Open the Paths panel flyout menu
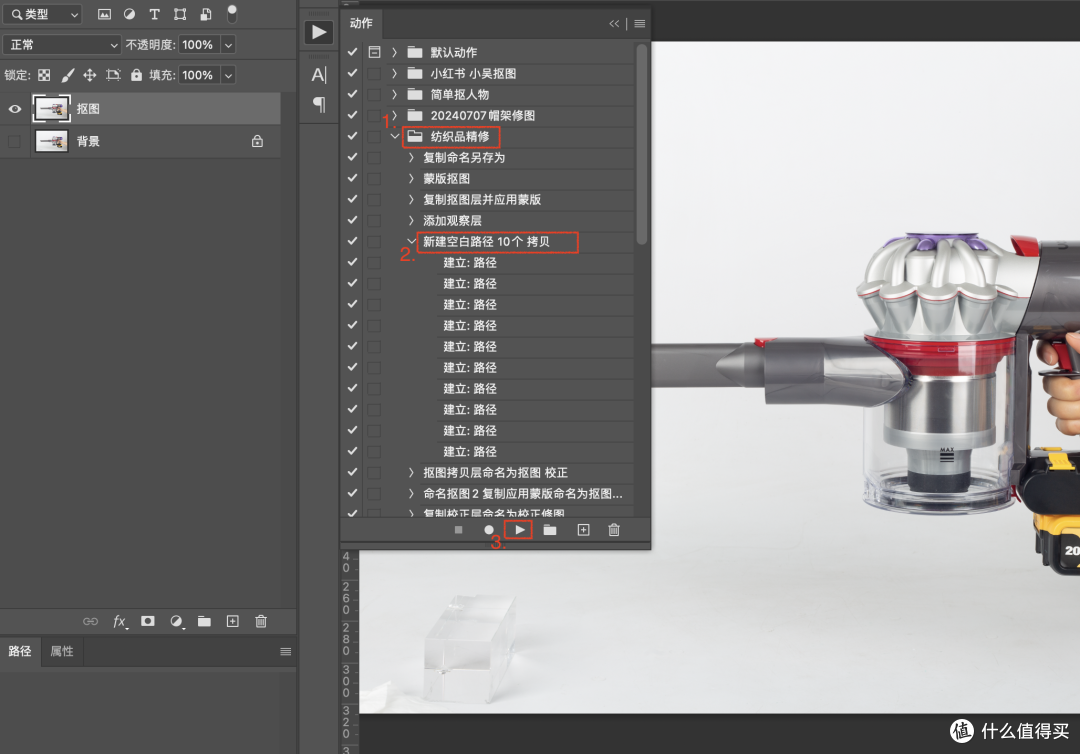Image resolution: width=1080 pixels, height=754 pixels. [x=286, y=651]
